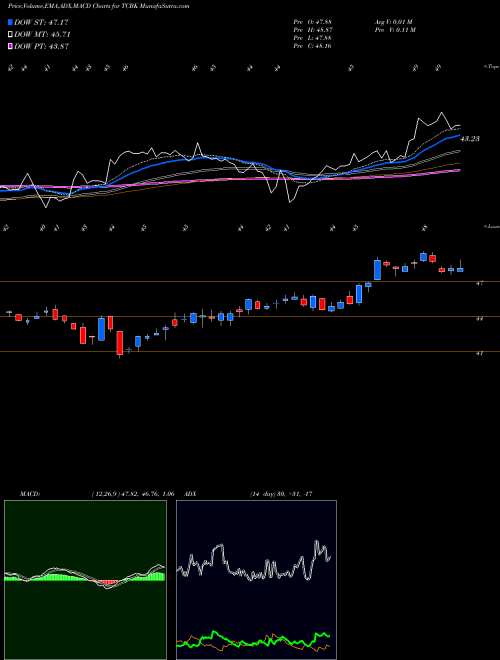Click the ADX (14 day) parameter values
The width and height of the screenshot is (500, 660).
[x=281, y=494]
